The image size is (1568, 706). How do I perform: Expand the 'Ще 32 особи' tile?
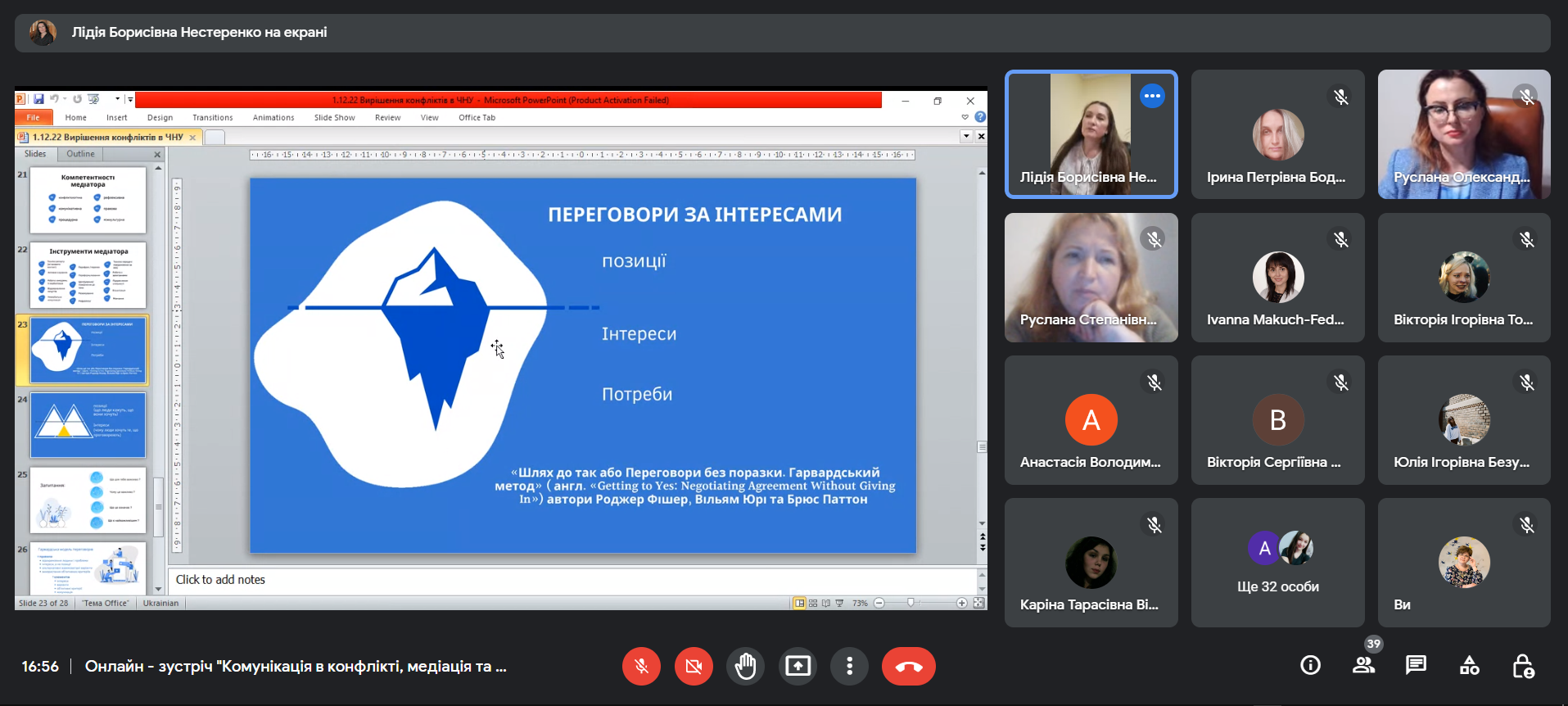[x=1278, y=563]
